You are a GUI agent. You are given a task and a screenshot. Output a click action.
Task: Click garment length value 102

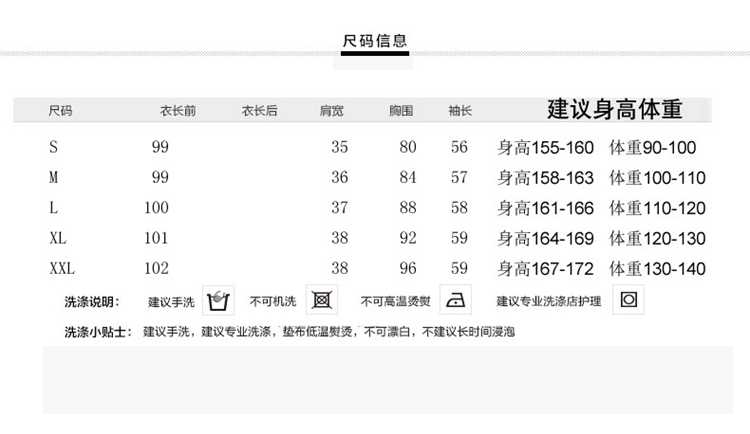[156, 268]
